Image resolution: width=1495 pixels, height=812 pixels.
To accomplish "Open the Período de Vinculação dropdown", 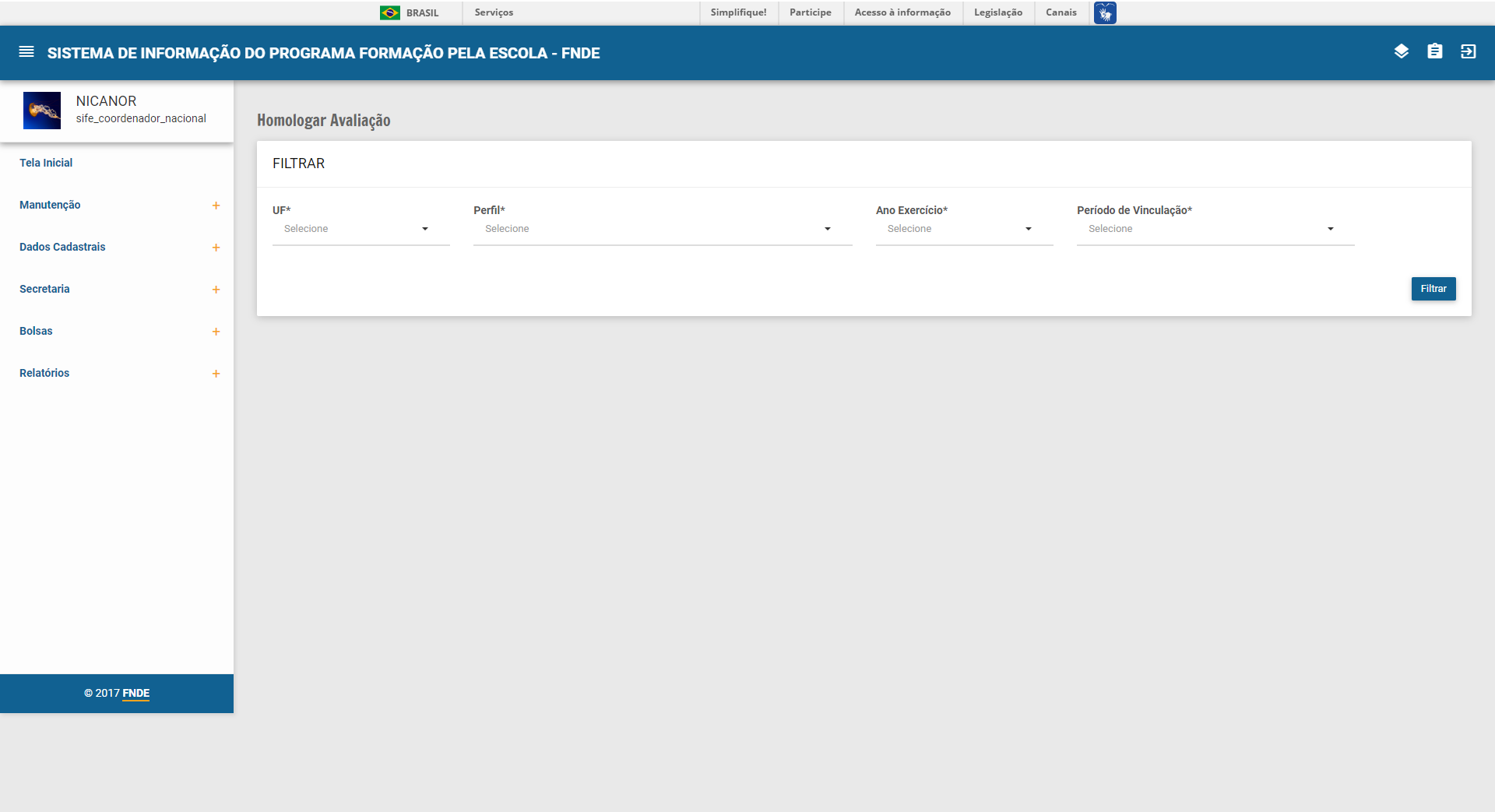I will pyautogui.click(x=1215, y=229).
